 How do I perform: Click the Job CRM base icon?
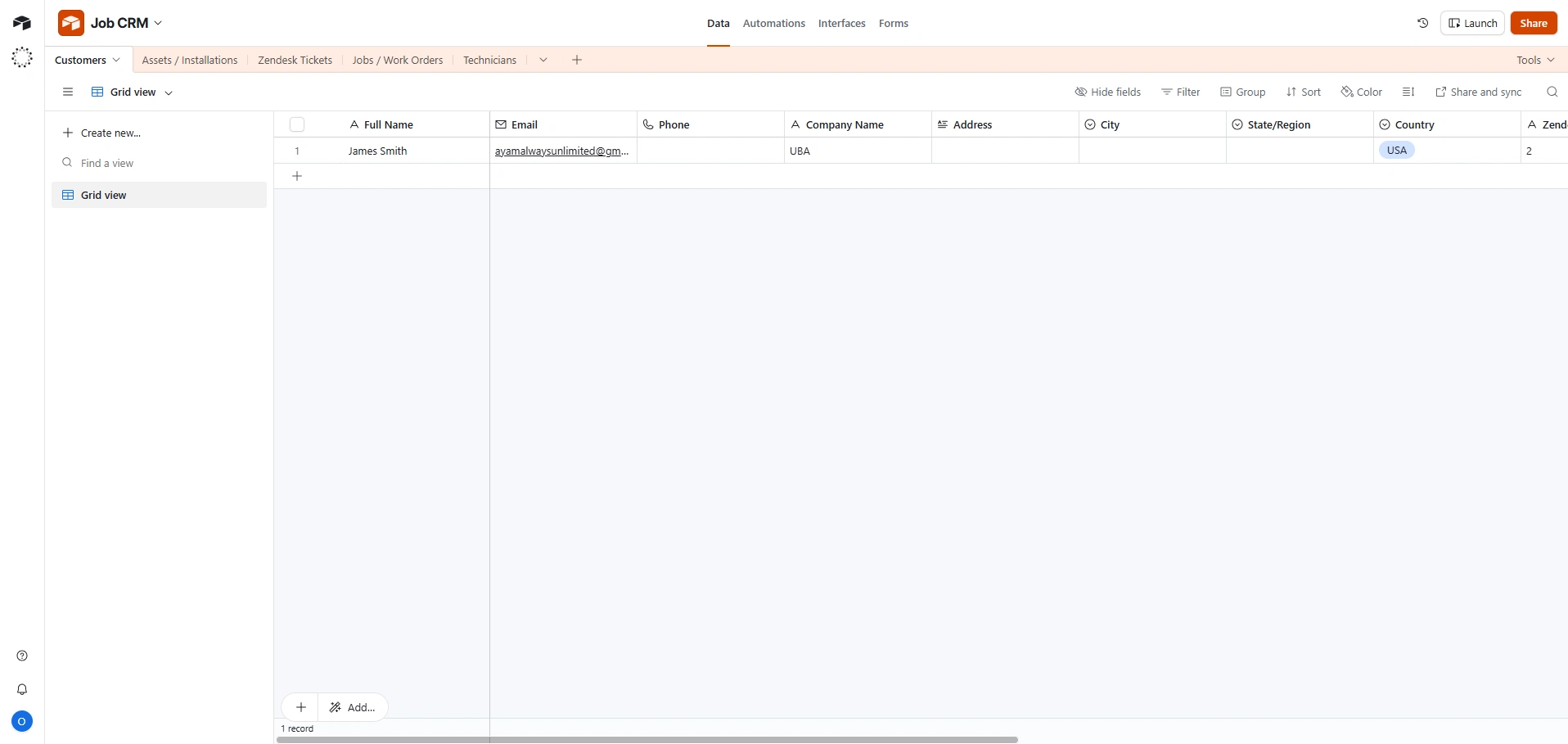pos(71,23)
